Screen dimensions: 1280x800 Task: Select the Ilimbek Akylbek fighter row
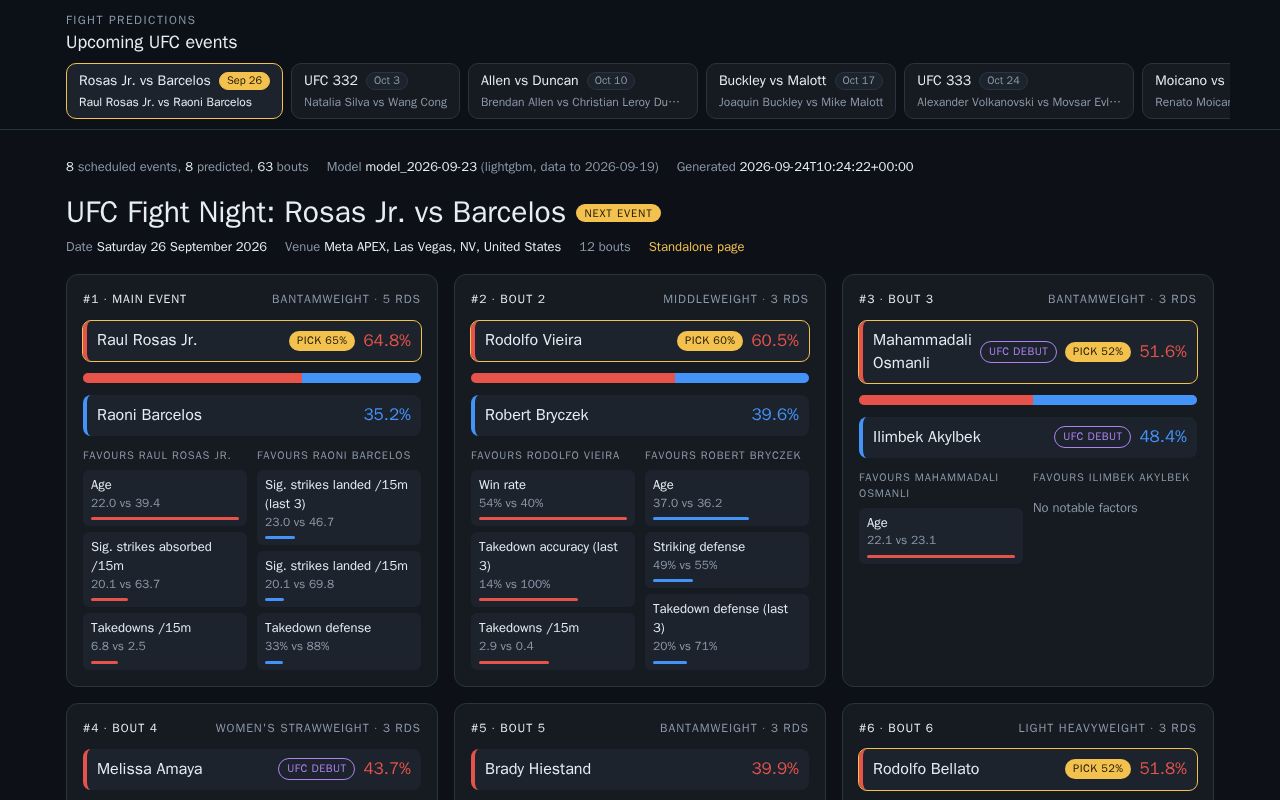1028,437
